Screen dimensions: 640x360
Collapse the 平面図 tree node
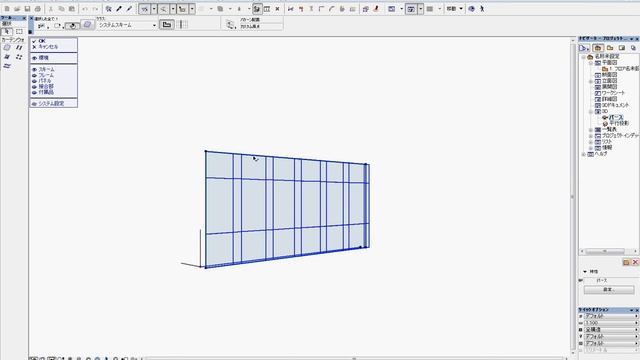(591, 63)
